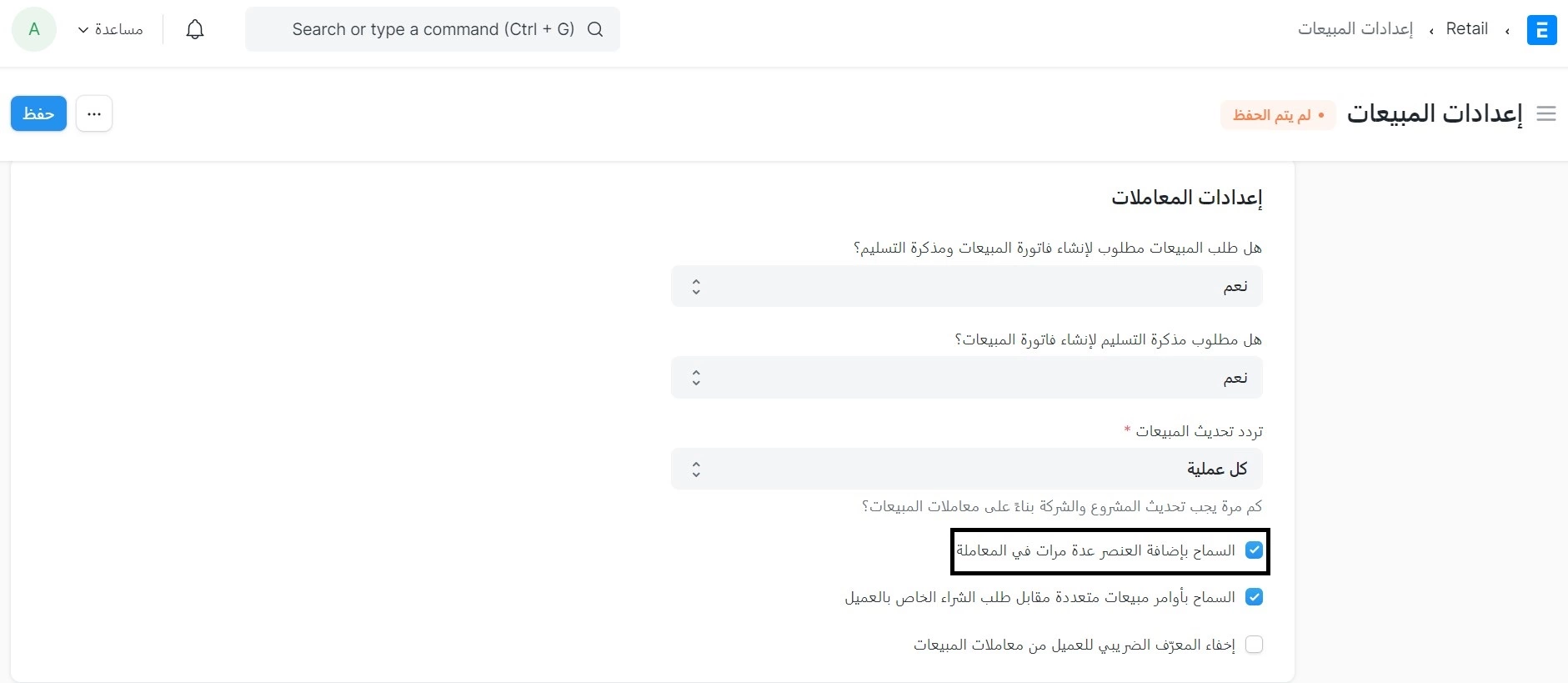Open the user avatar A menu
This screenshot has height=683, width=1568.
tap(34, 29)
